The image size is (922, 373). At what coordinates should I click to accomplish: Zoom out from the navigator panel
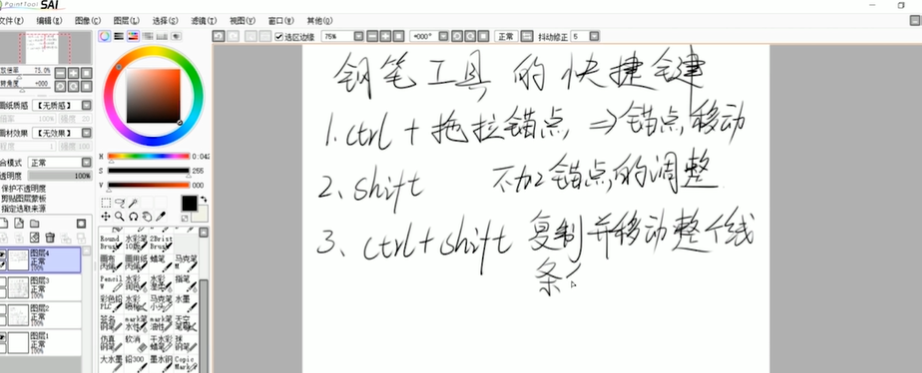click(60, 73)
